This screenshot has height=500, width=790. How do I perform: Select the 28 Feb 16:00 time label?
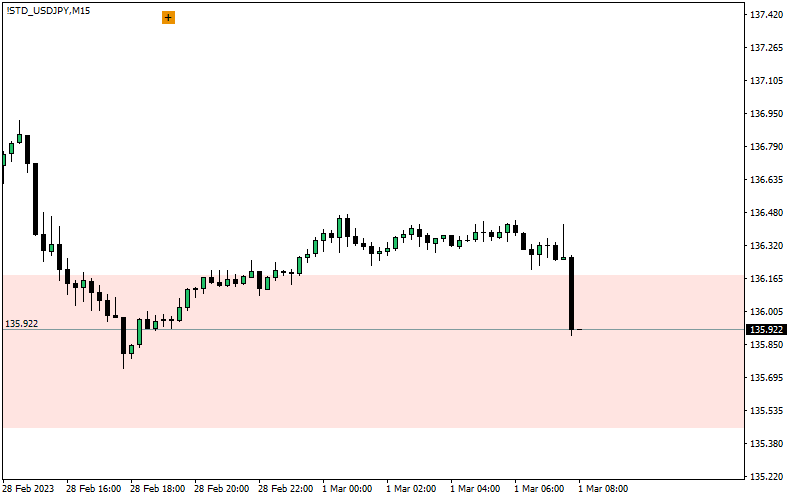click(93, 489)
